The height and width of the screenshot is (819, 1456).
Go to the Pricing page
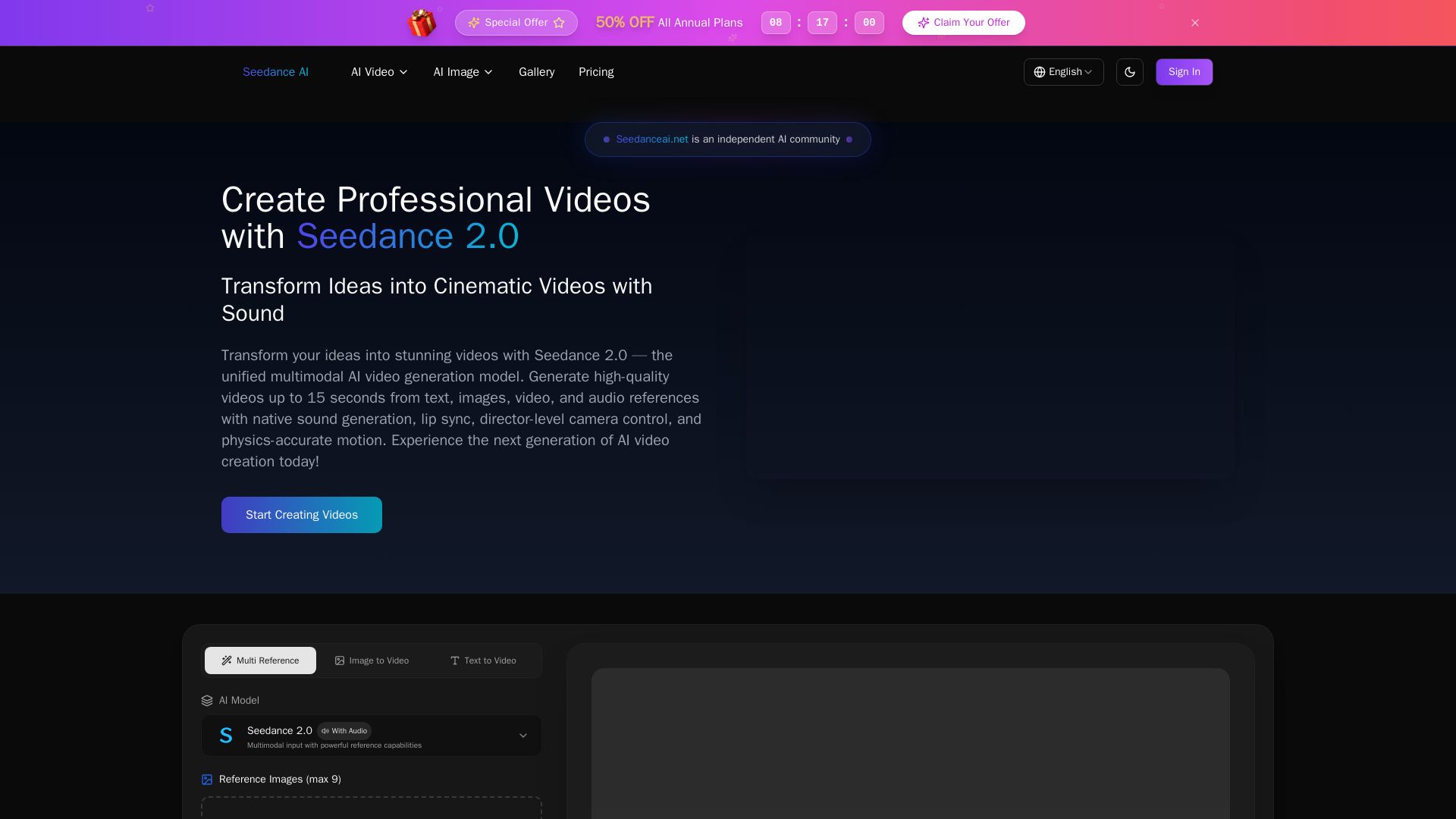596,72
